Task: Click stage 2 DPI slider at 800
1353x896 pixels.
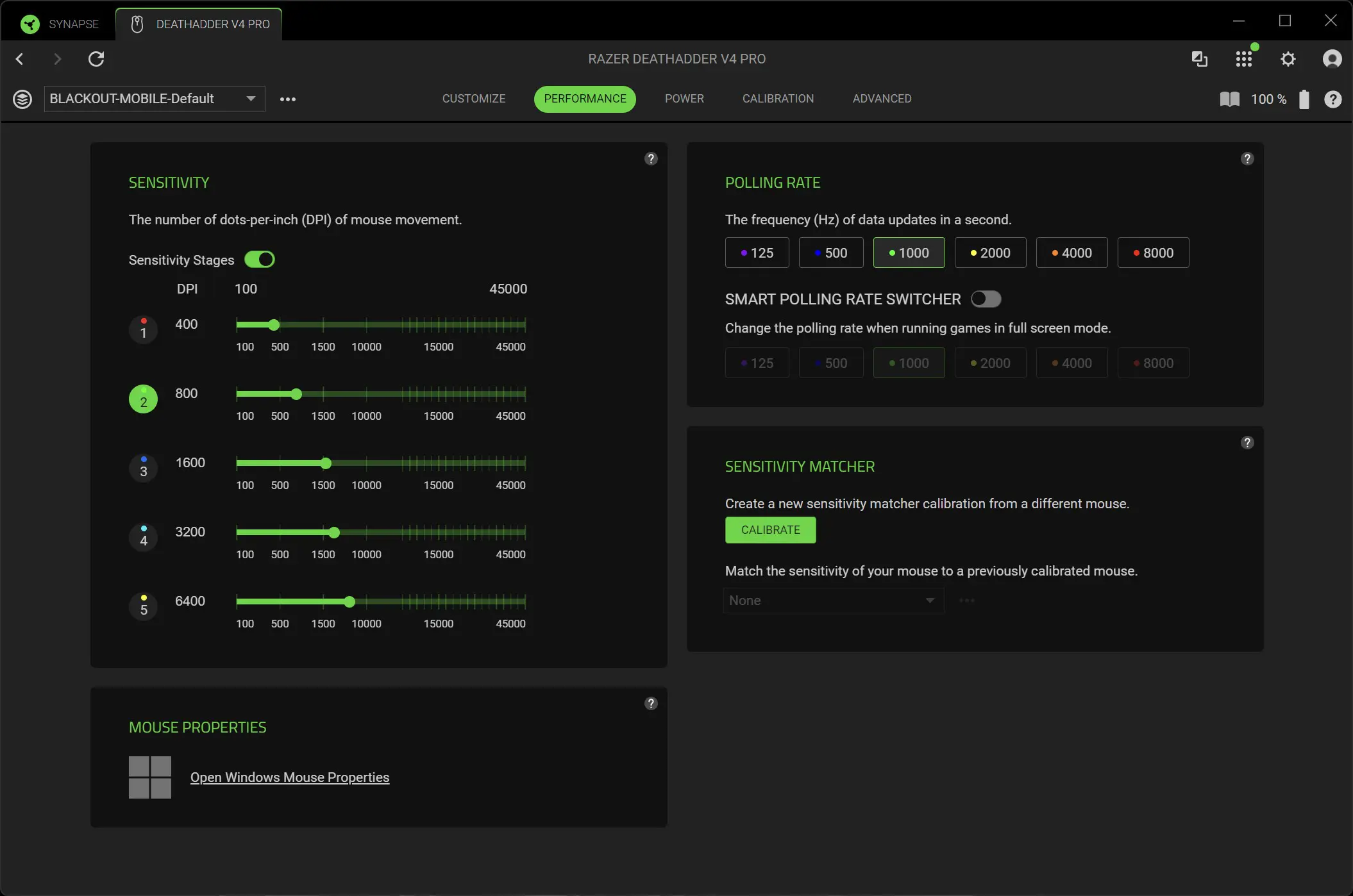Action: [x=296, y=394]
